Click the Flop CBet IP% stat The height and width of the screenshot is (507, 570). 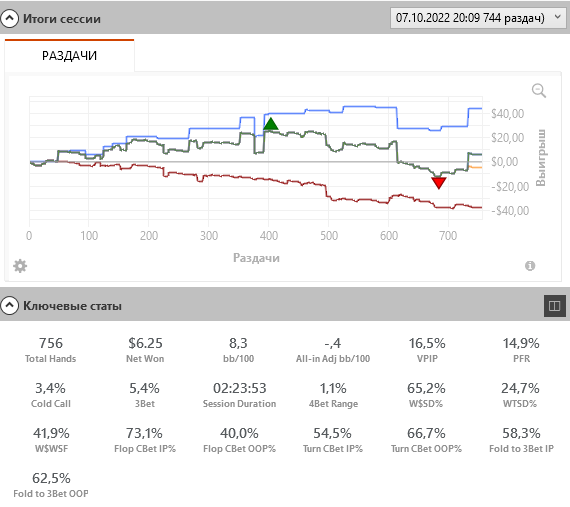[145, 440]
